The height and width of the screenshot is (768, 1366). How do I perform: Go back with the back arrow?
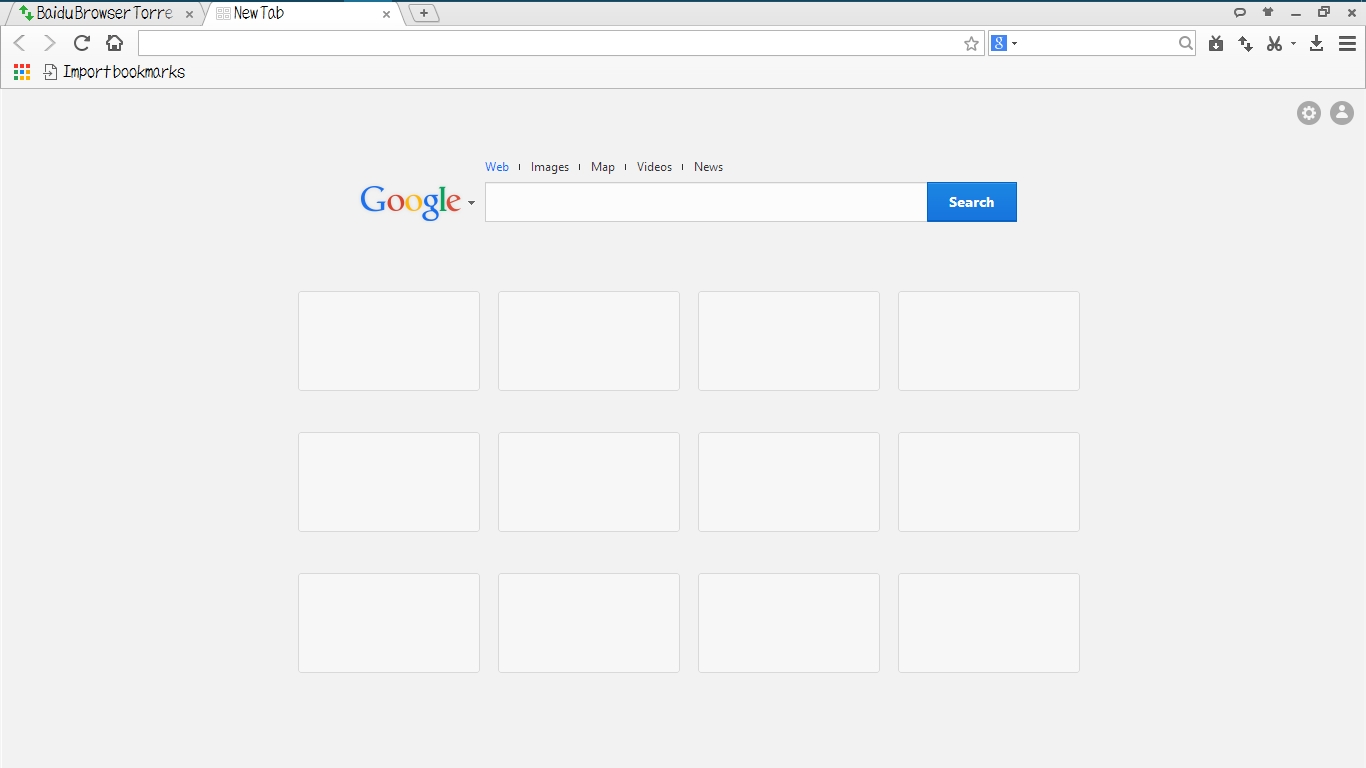pos(20,43)
